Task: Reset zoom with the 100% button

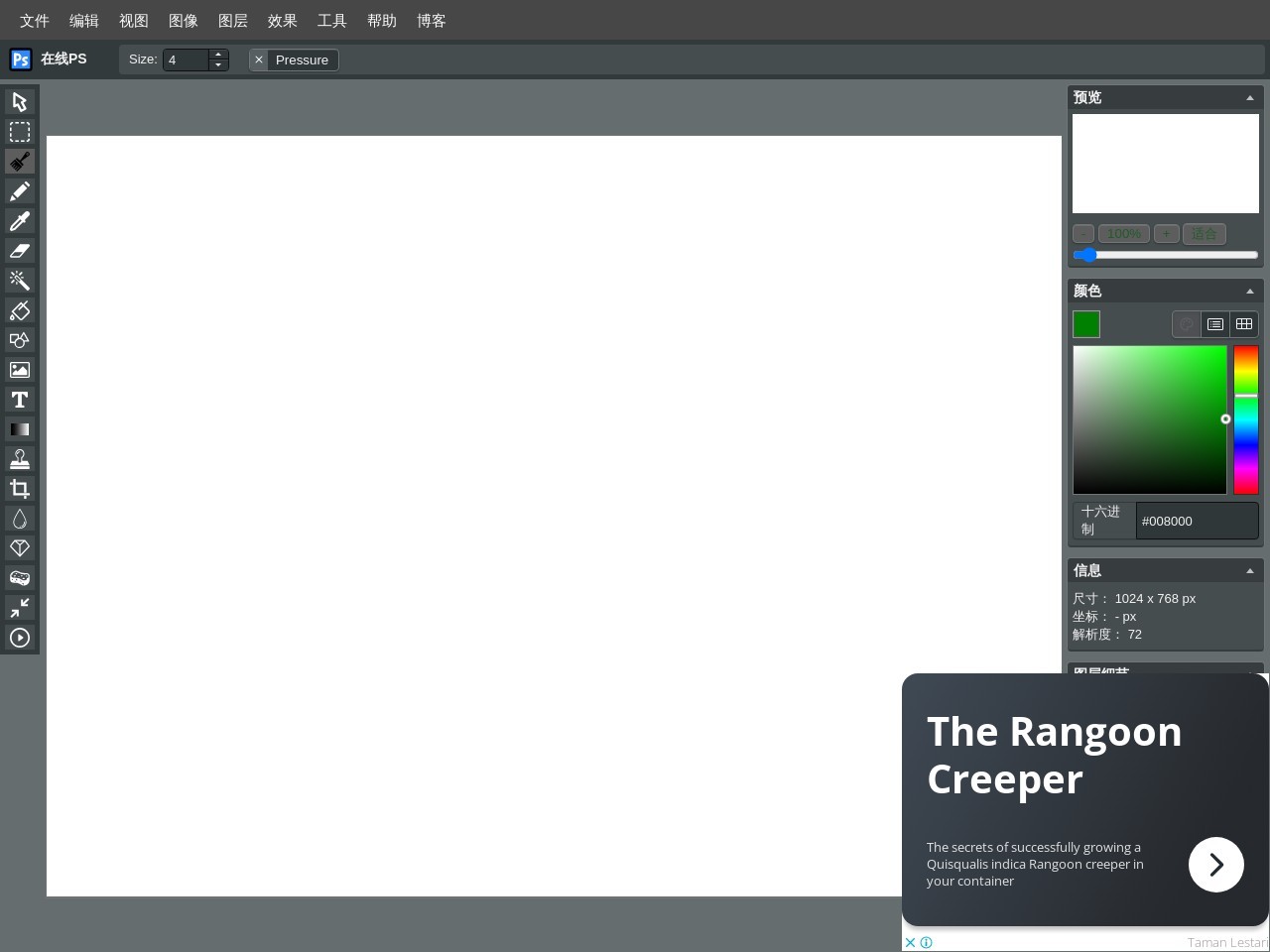Action: pyautogui.click(x=1124, y=234)
